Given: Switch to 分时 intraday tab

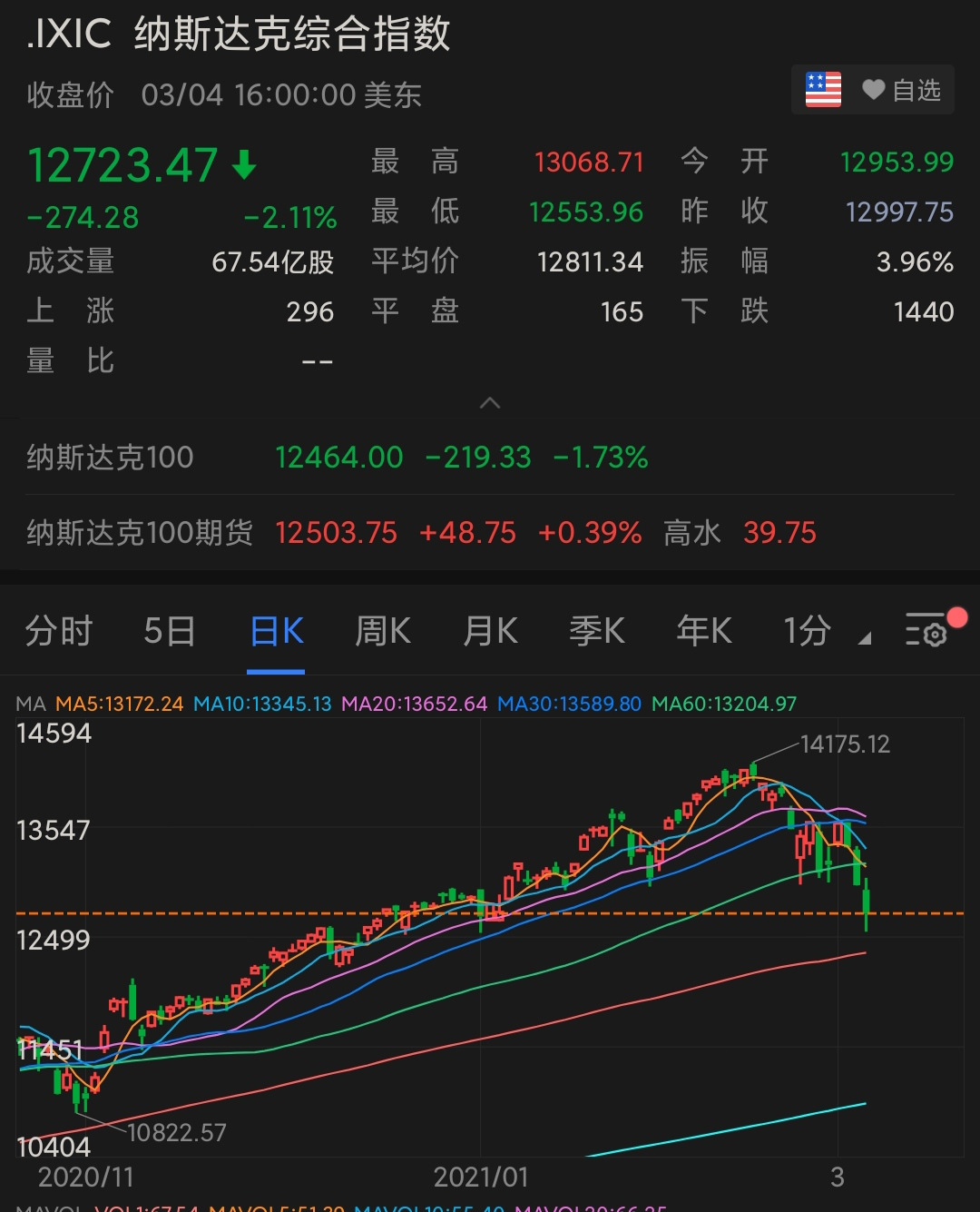Looking at the screenshot, I should pyautogui.click(x=59, y=631).
